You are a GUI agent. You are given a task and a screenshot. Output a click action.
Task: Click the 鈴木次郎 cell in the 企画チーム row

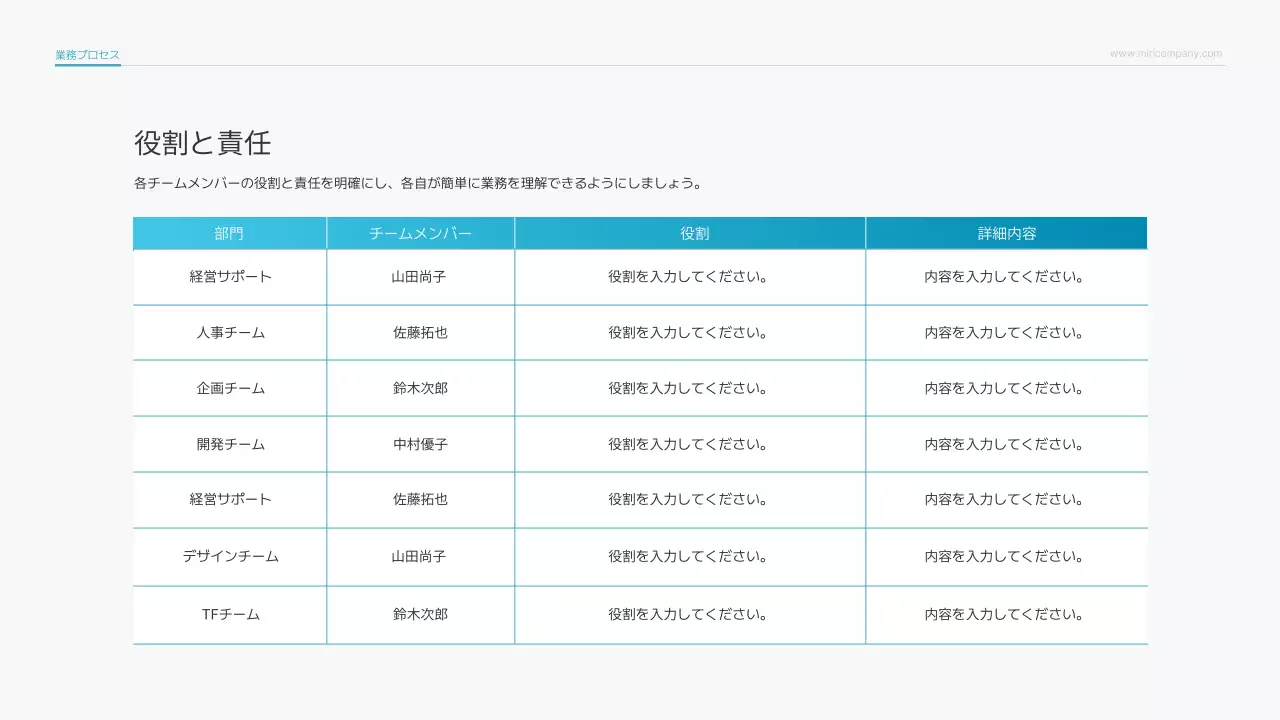pyautogui.click(x=420, y=388)
